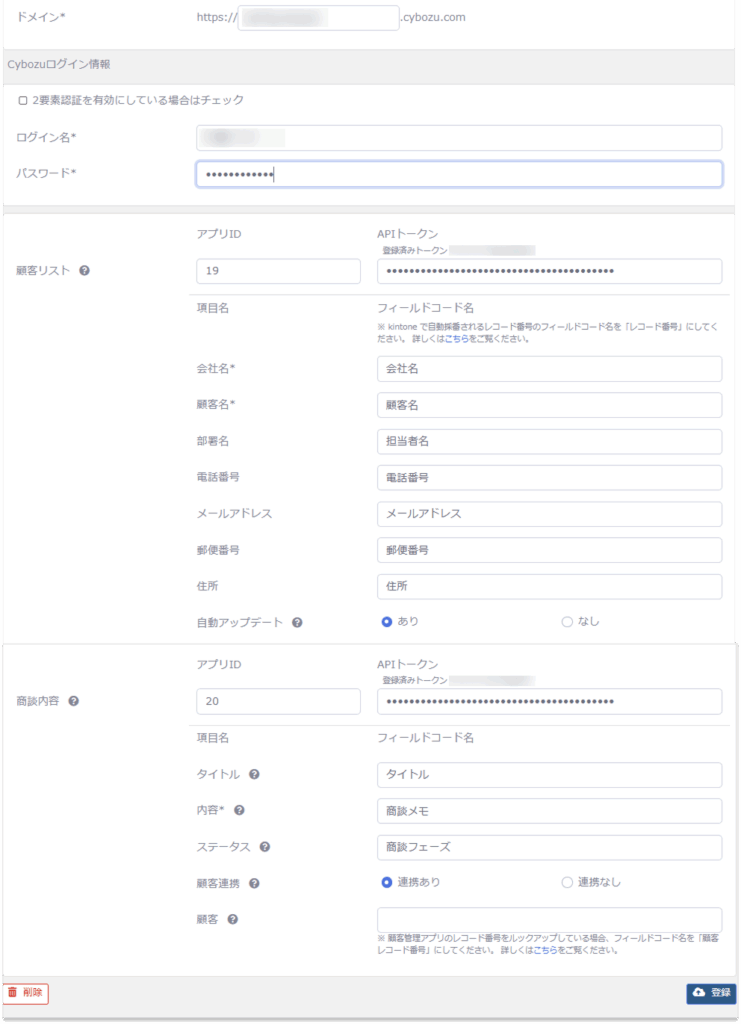Viewport: 741px width, 1024px height.
Task: Click the empty 顧客 field code input
Action: click(549, 920)
